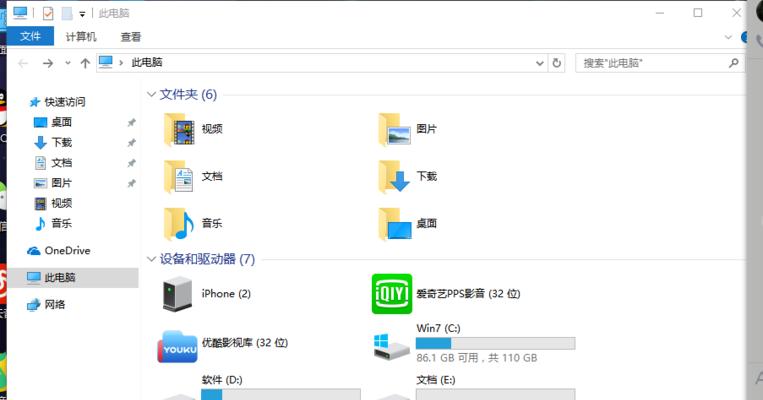Click the 软件 (D:) usage bar
The image size is (763, 400).
click(x=281, y=394)
